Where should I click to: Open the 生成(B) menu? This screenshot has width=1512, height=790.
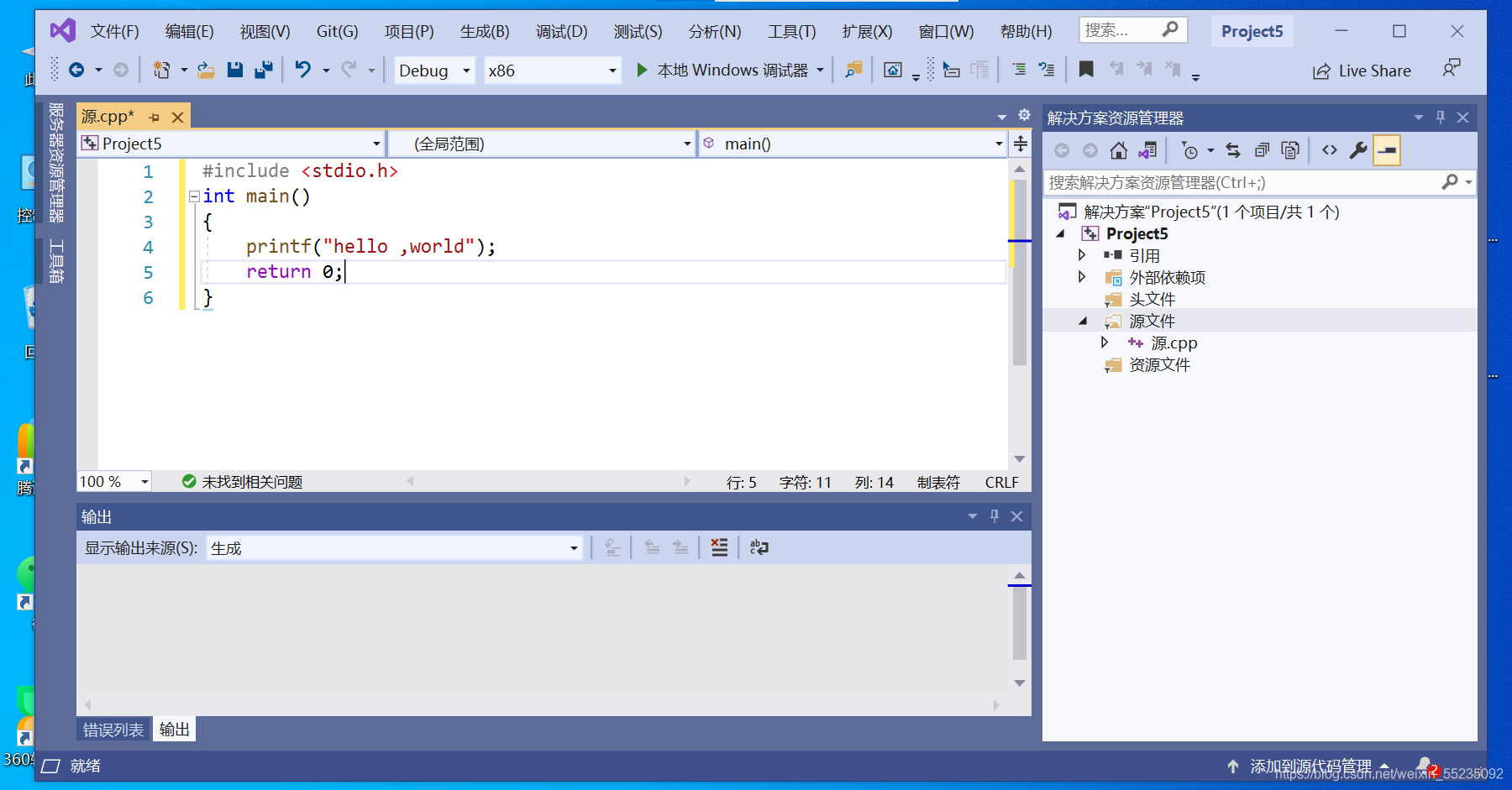click(x=485, y=32)
